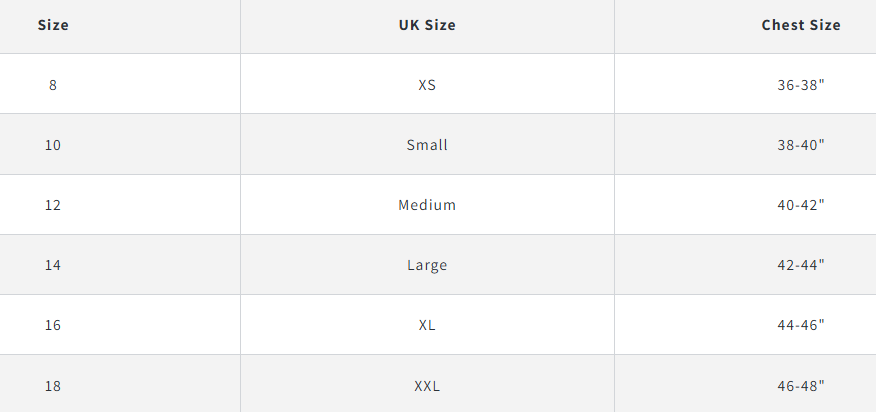
Task: Select size 12 cell
Action: (x=53, y=205)
